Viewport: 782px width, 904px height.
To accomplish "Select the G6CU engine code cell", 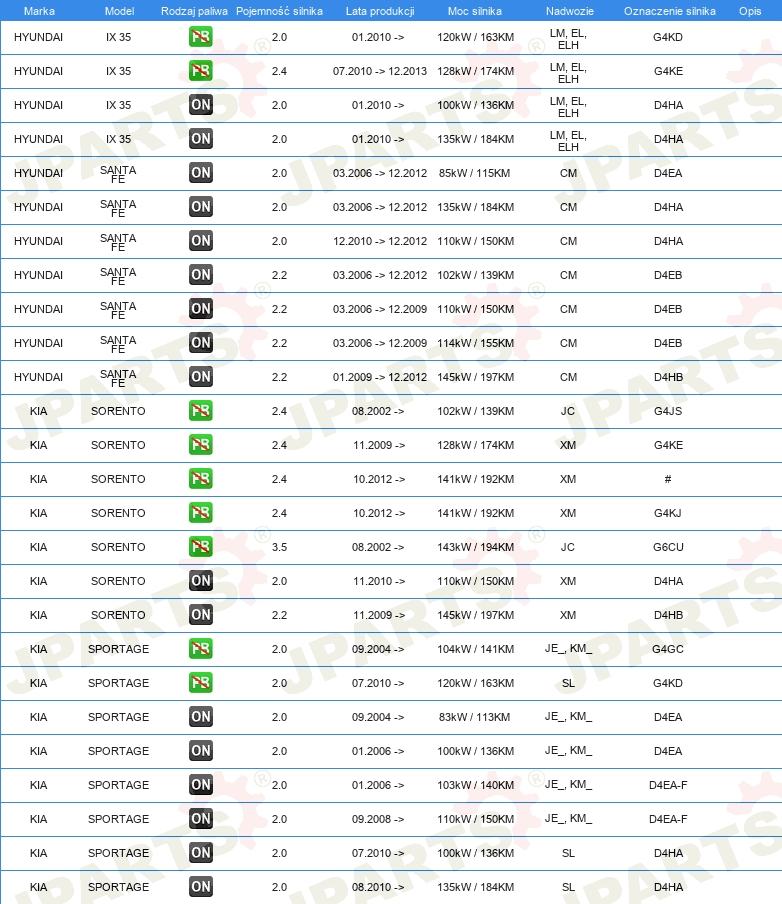I will click(x=668, y=547).
